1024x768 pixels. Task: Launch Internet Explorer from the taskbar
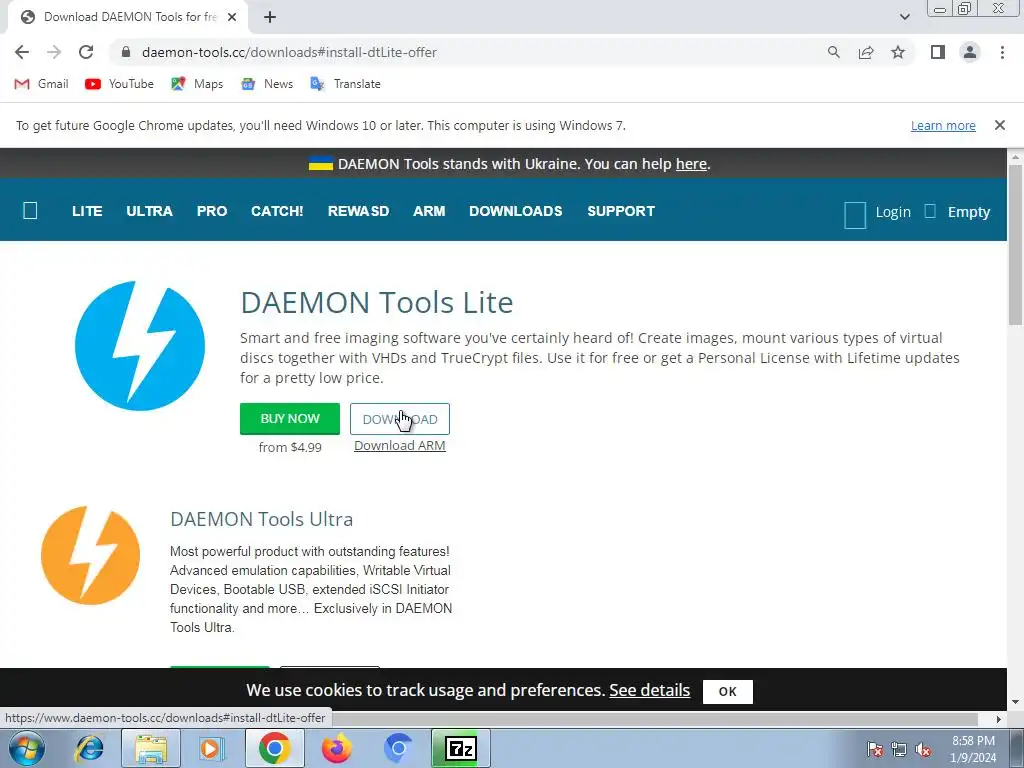pos(89,748)
